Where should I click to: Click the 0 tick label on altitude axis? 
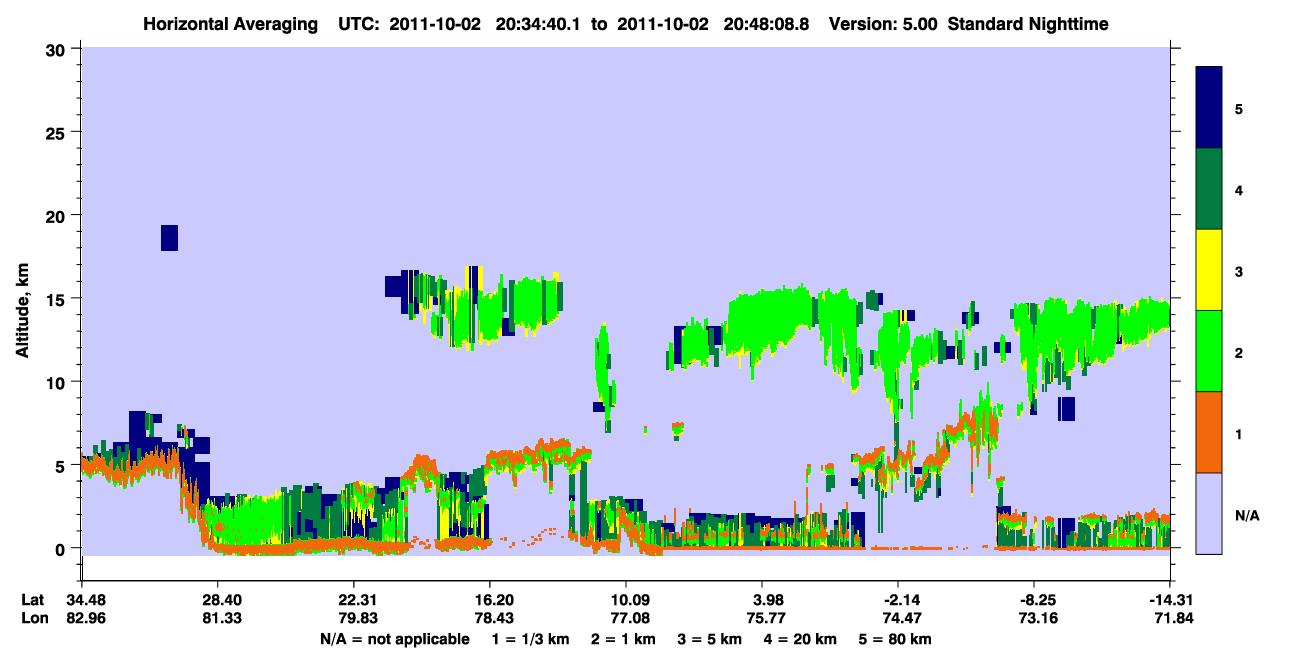point(61,548)
